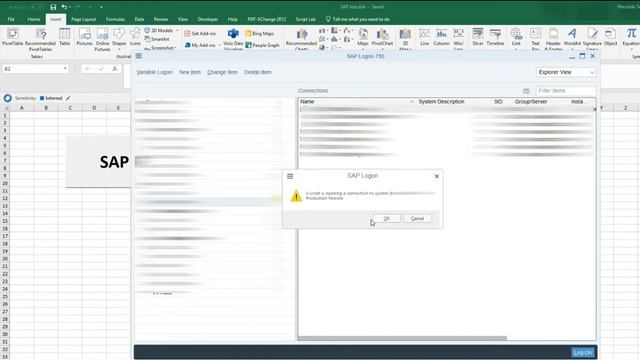Screen dimensions: 640x360
Task: Open the SAP Logon dialog's menu icon
Action: [x=290, y=176]
